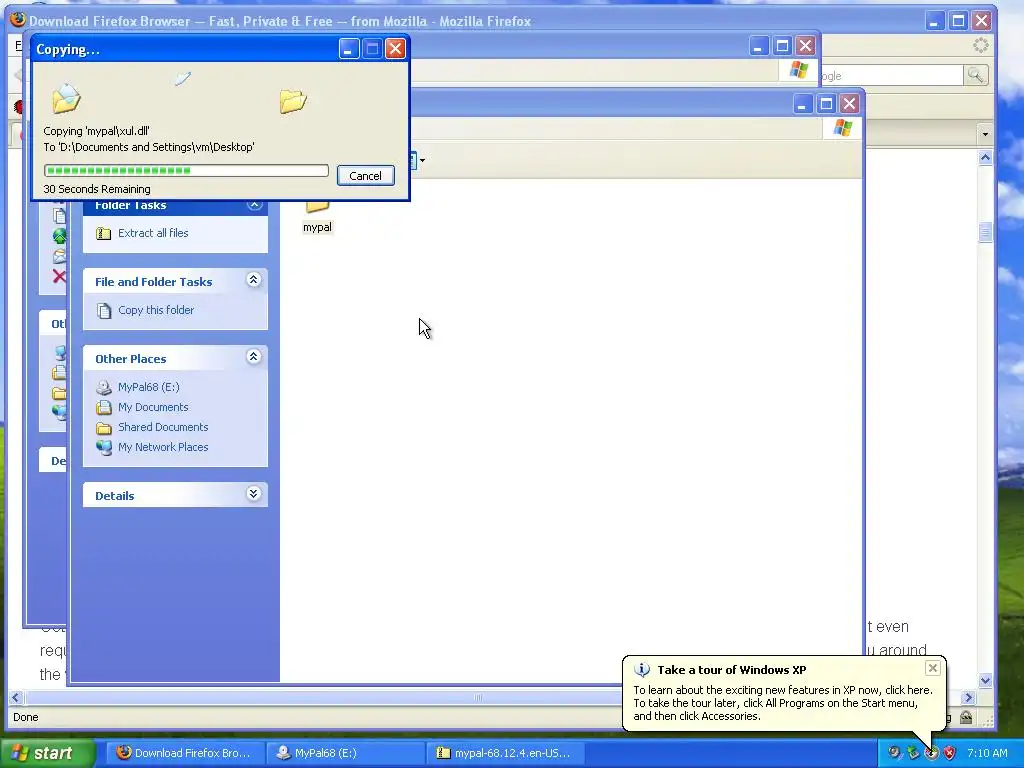Click the '30 Seconds Remaining' text
This screenshot has height=768, width=1024.
pyautogui.click(x=97, y=189)
